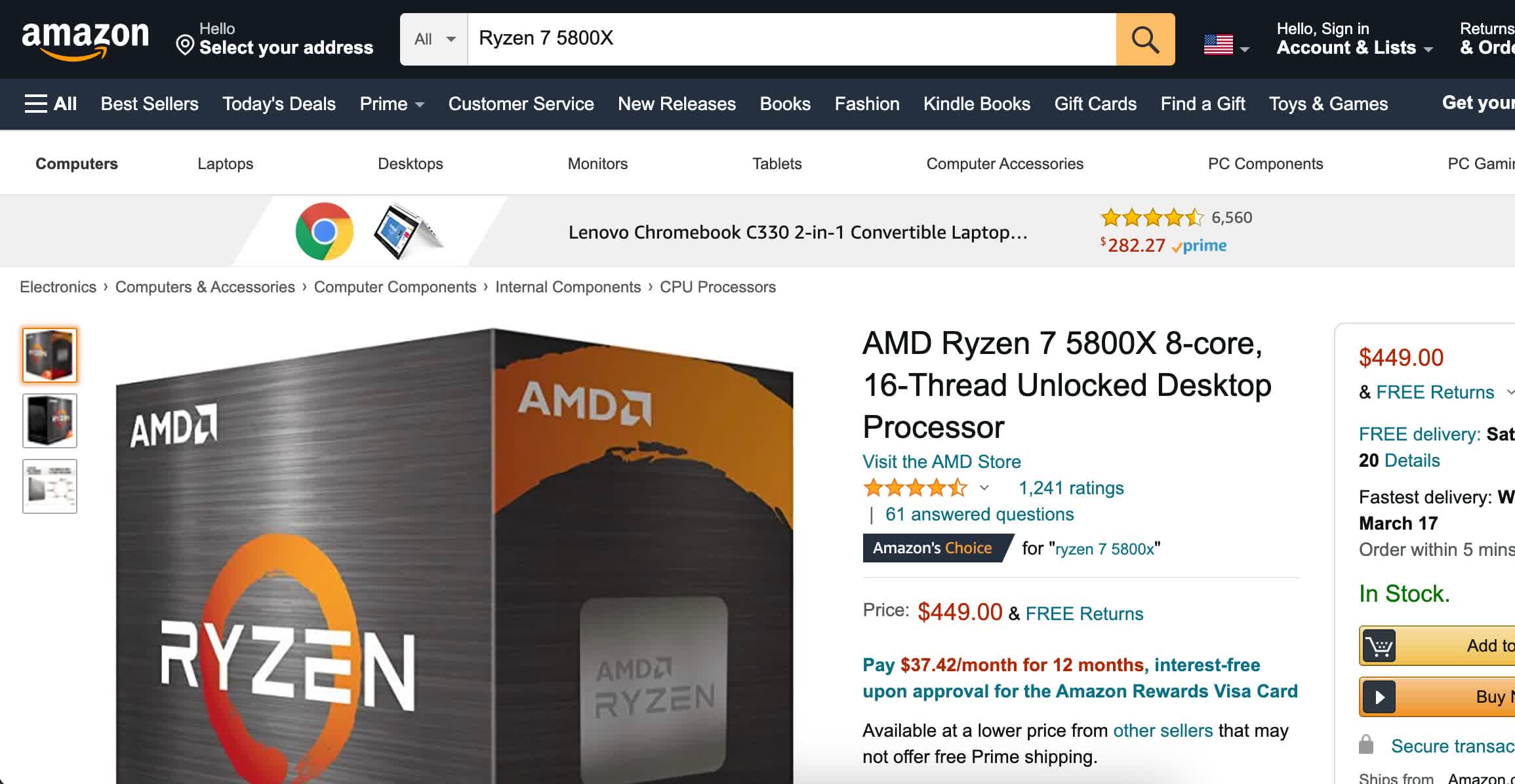Viewport: 1515px width, 784px height.
Task: Click Visit the AMD Store link
Action: click(941, 461)
